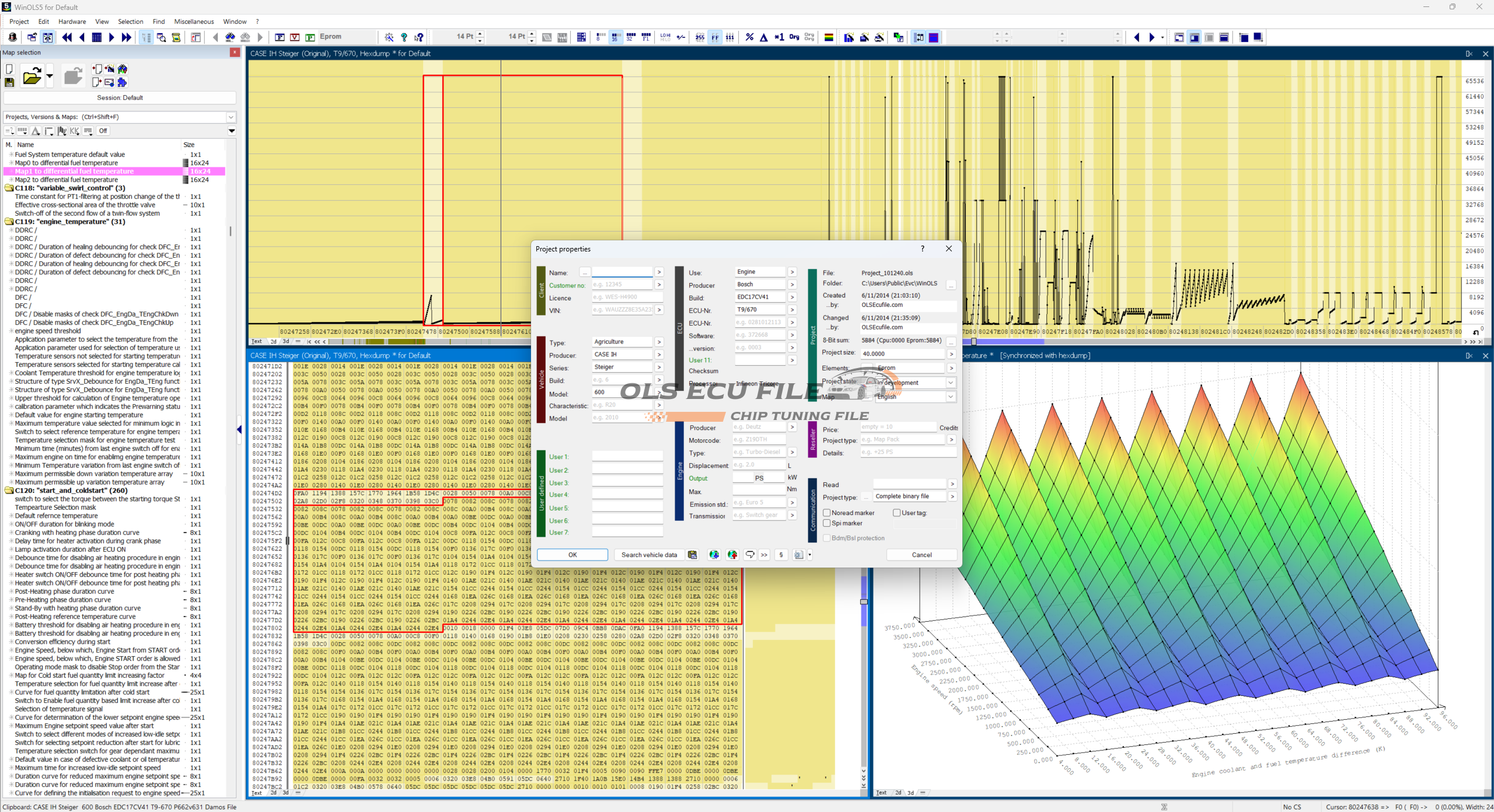The image size is (1494, 812).
Task: Select the 32-bit data format icon
Action: (x=630, y=37)
